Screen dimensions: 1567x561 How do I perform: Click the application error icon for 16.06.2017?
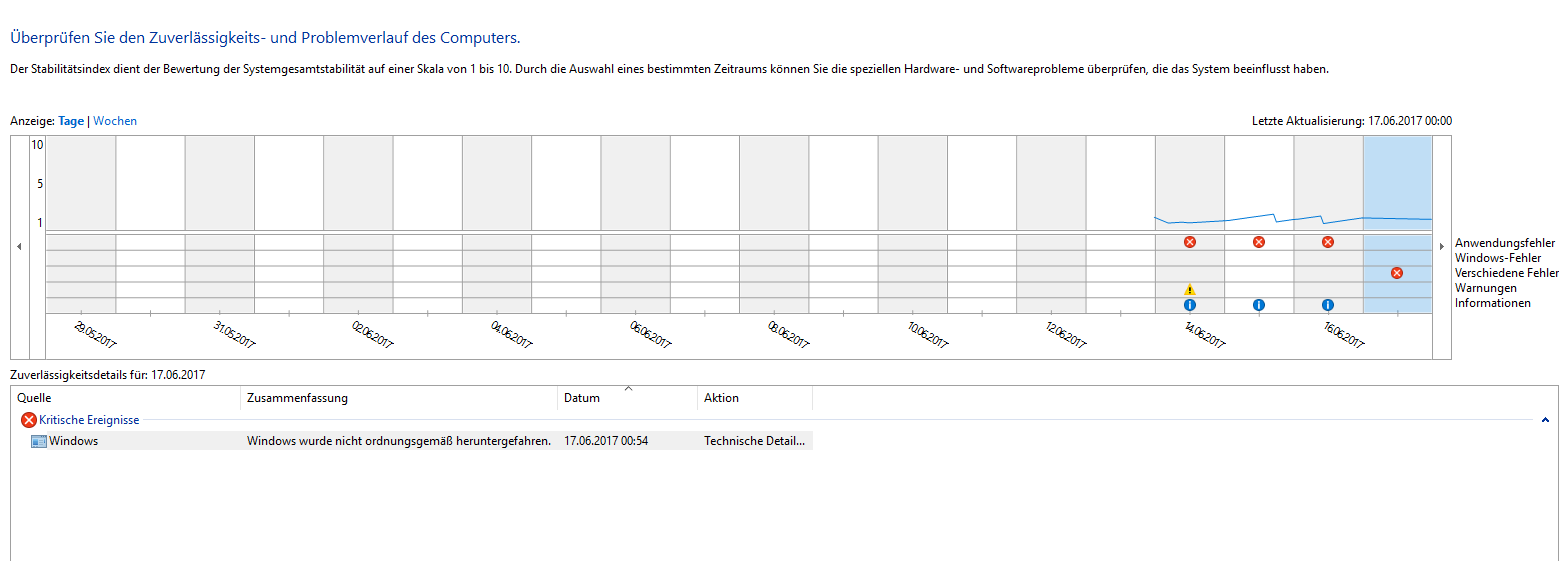[1328, 242]
